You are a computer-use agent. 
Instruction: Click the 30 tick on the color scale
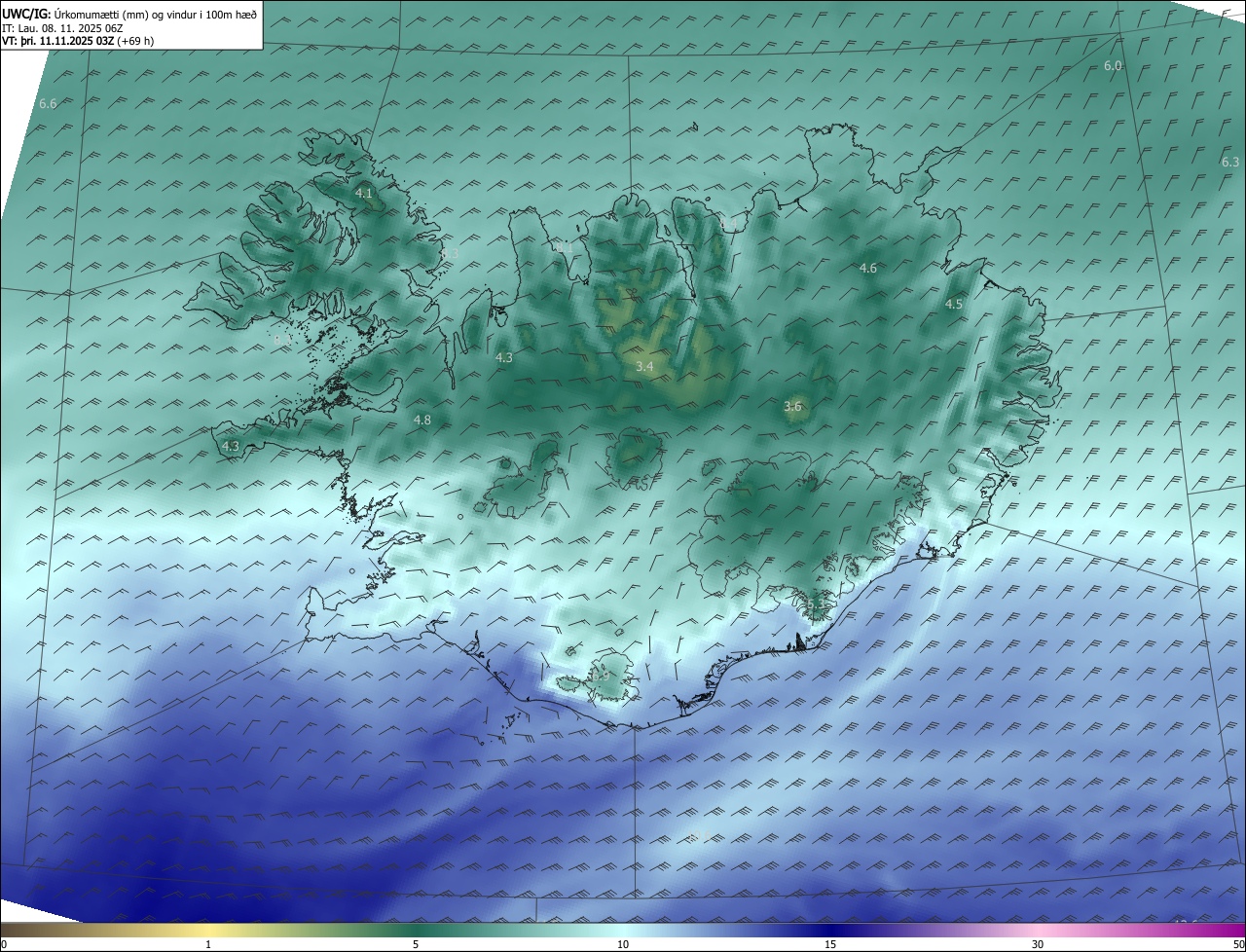pos(1038,944)
